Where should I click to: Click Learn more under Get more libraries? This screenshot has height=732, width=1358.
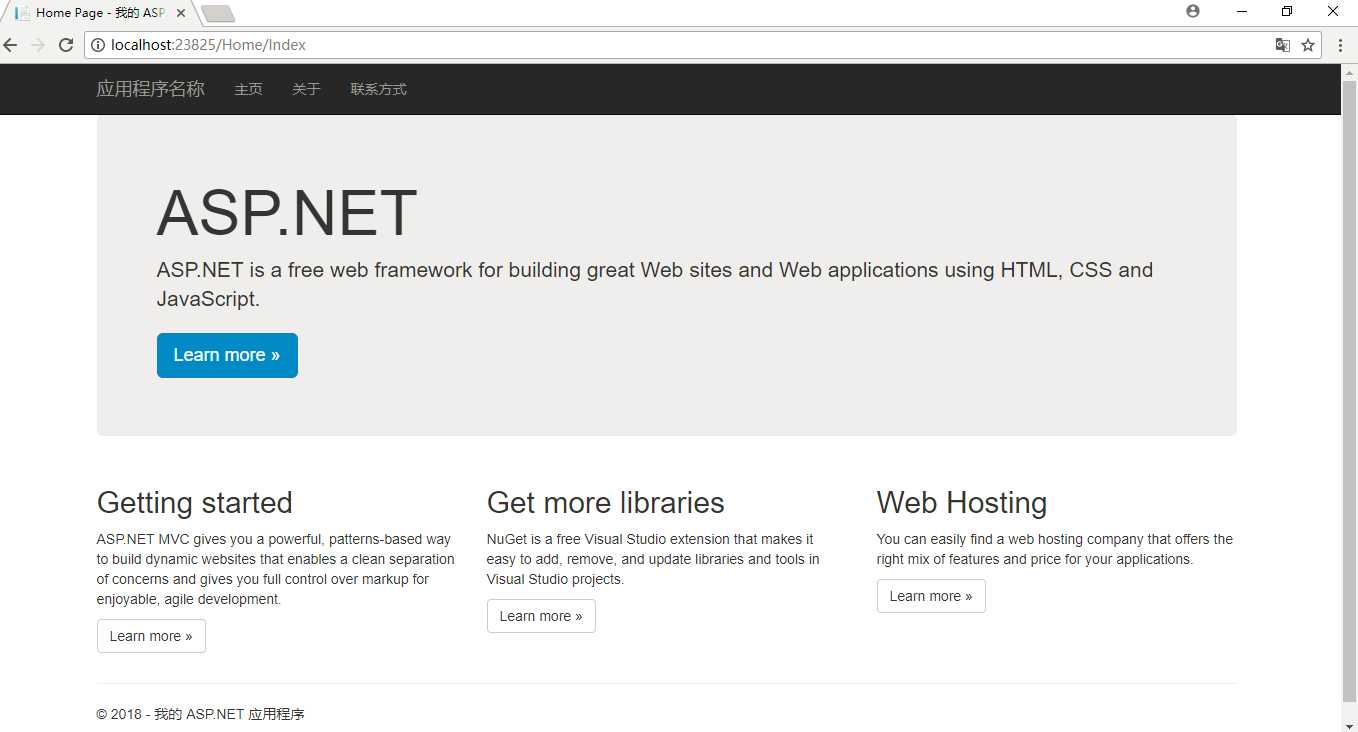pyautogui.click(x=541, y=616)
